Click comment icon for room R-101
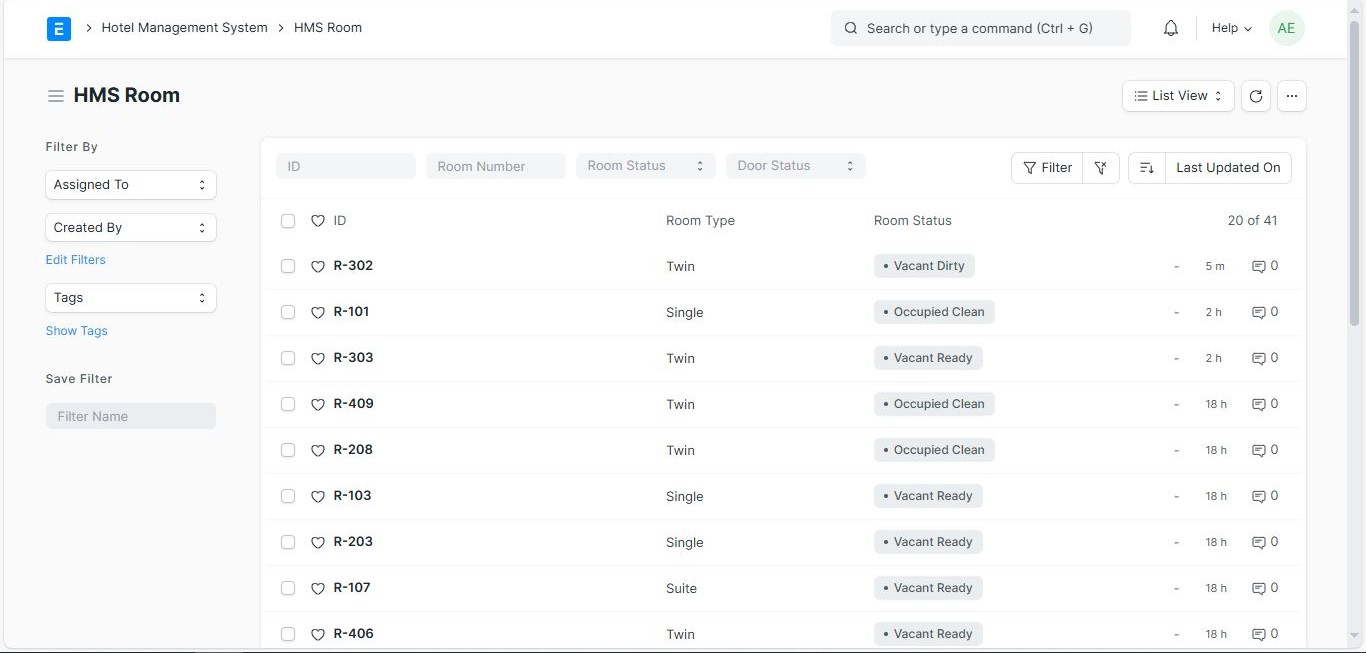This screenshot has width=1366, height=653. (1259, 312)
